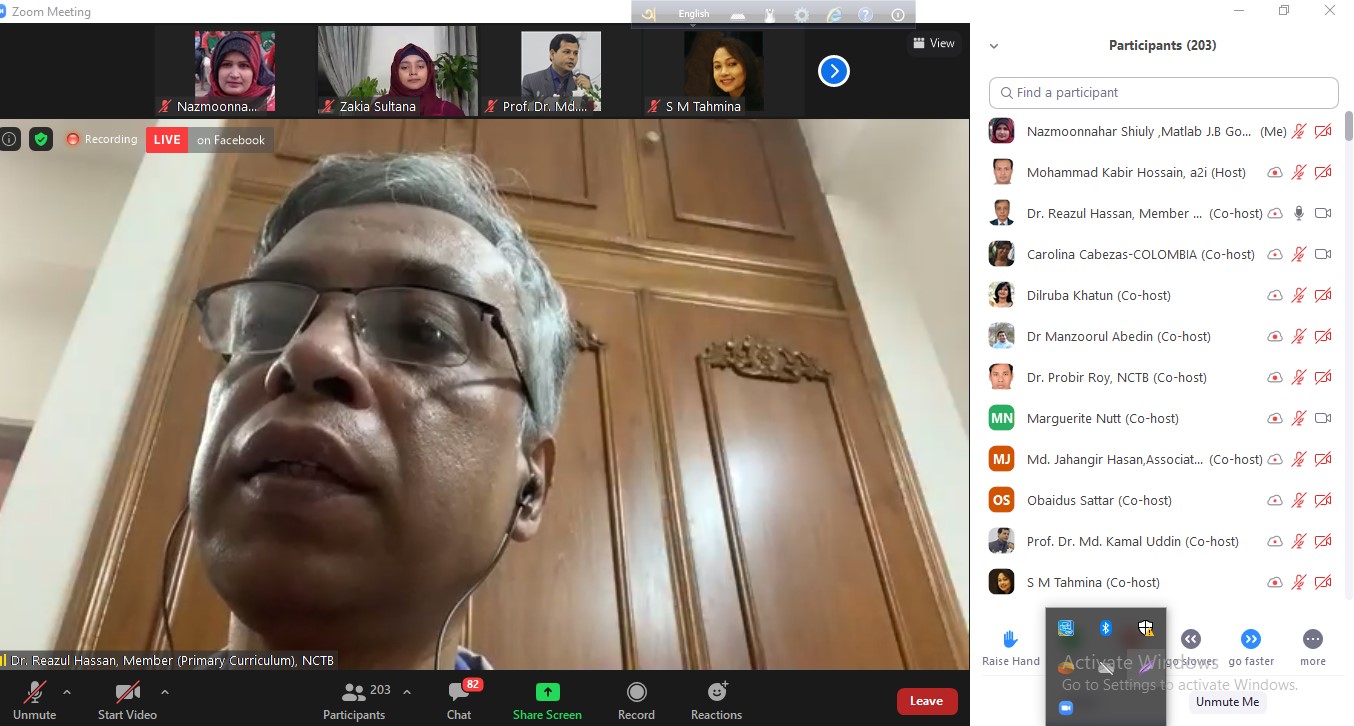Click the Windows Security shield tray icon
This screenshot has width=1354, height=726.
click(x=1146, y=628)
